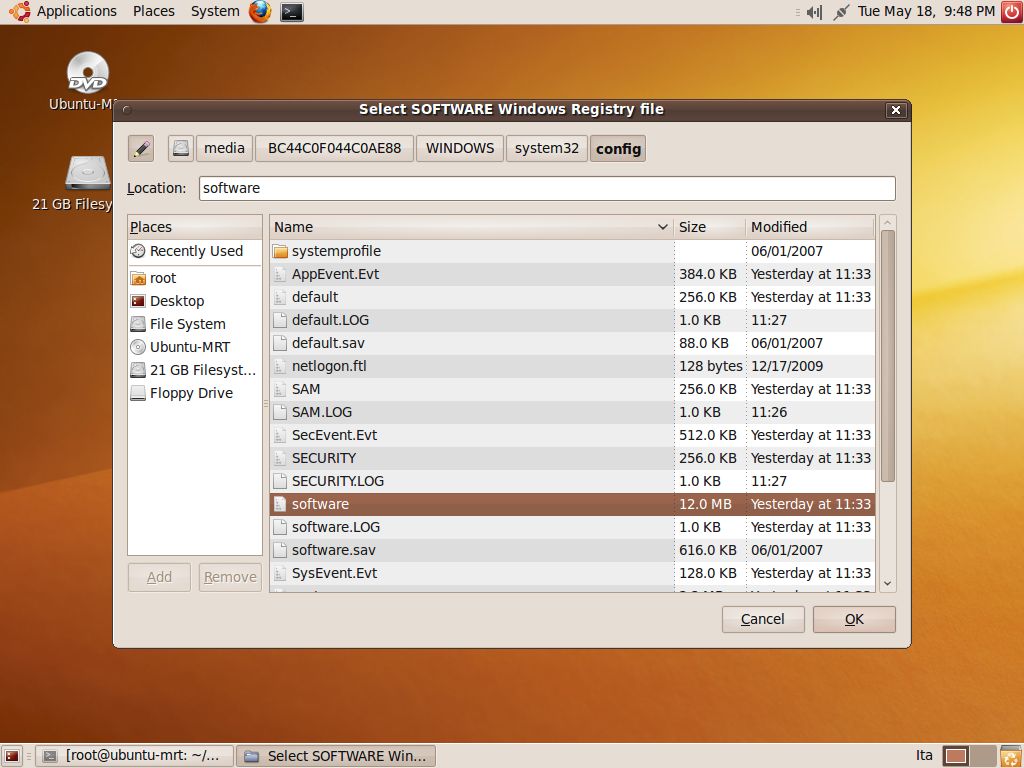1024x768 pixels.
Task: Select the SAM.LOG file
Action: (x=572, y=412)
